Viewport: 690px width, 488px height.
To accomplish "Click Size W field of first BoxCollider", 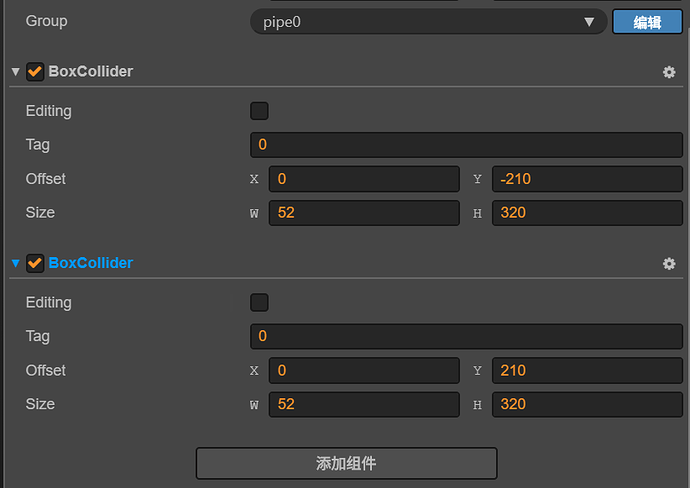I will 364,213.
